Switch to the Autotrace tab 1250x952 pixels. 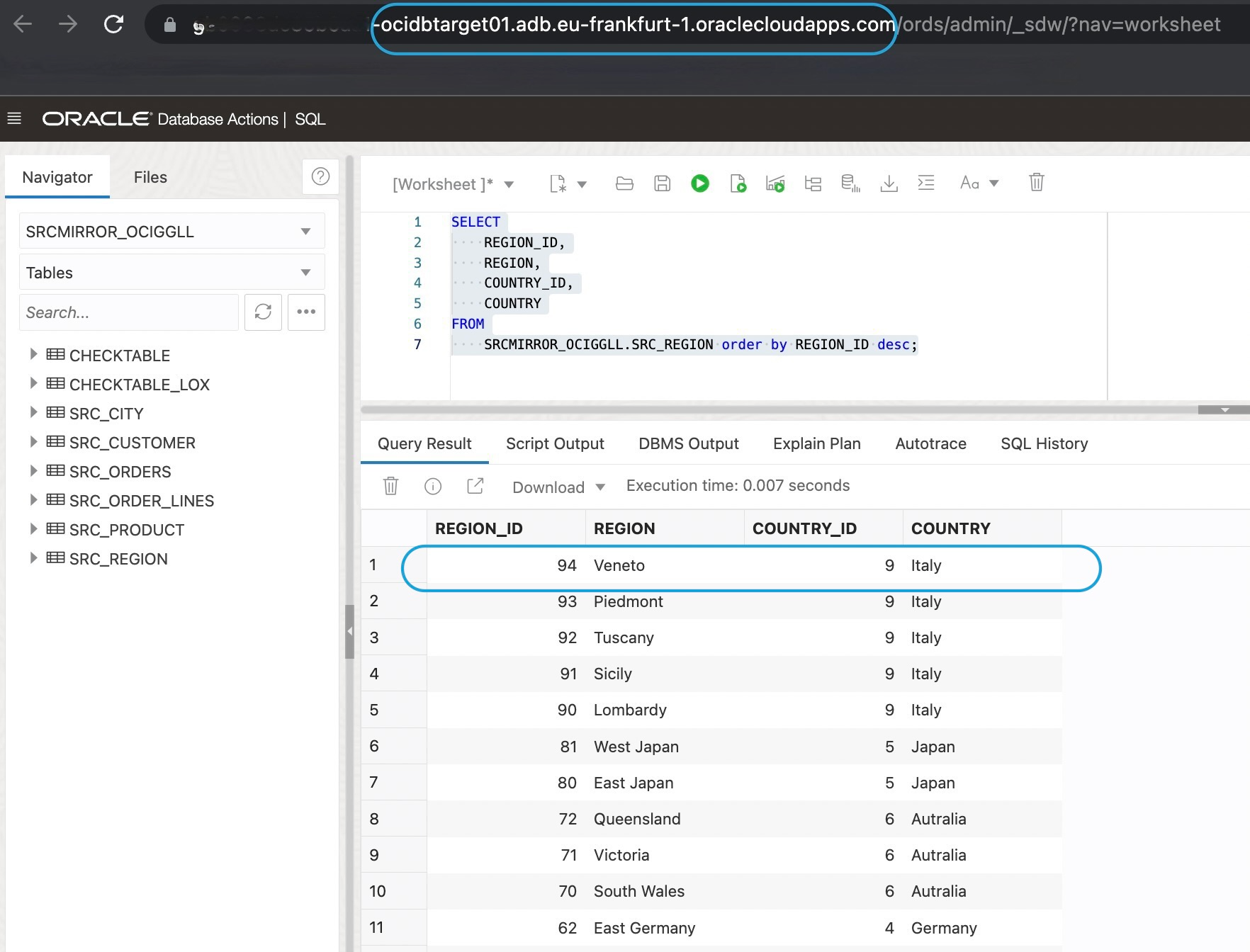[x=931, y=443]
